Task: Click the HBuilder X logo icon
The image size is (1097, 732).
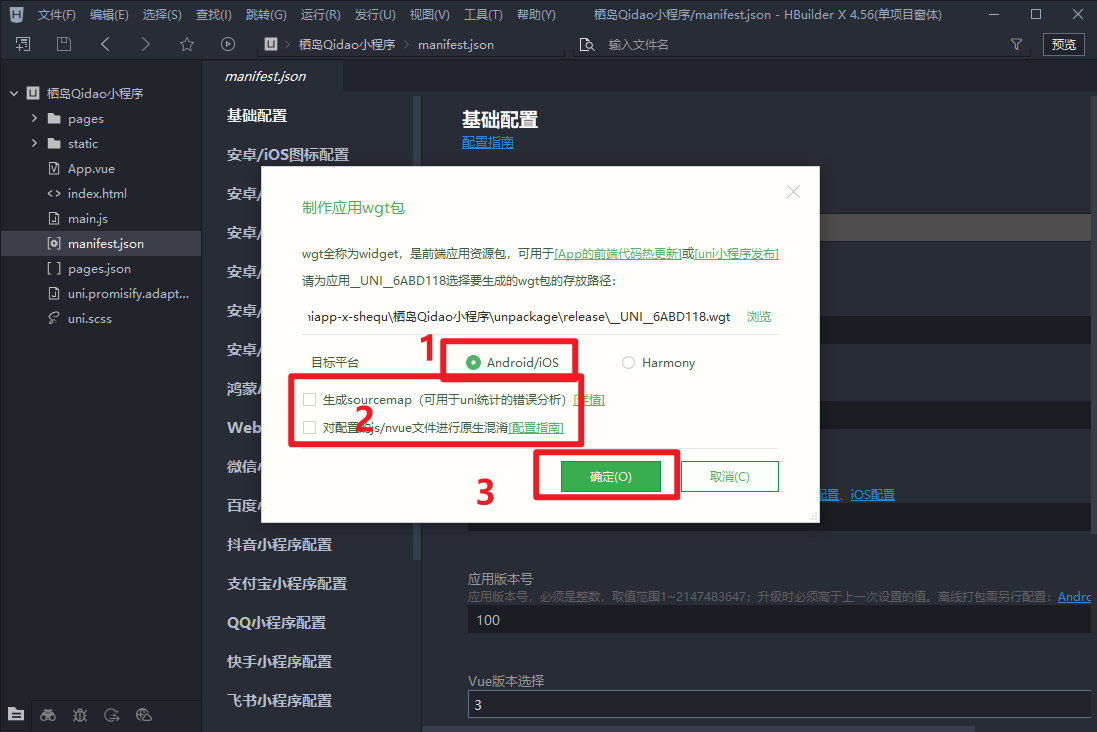Action: (x=16, y=14)
